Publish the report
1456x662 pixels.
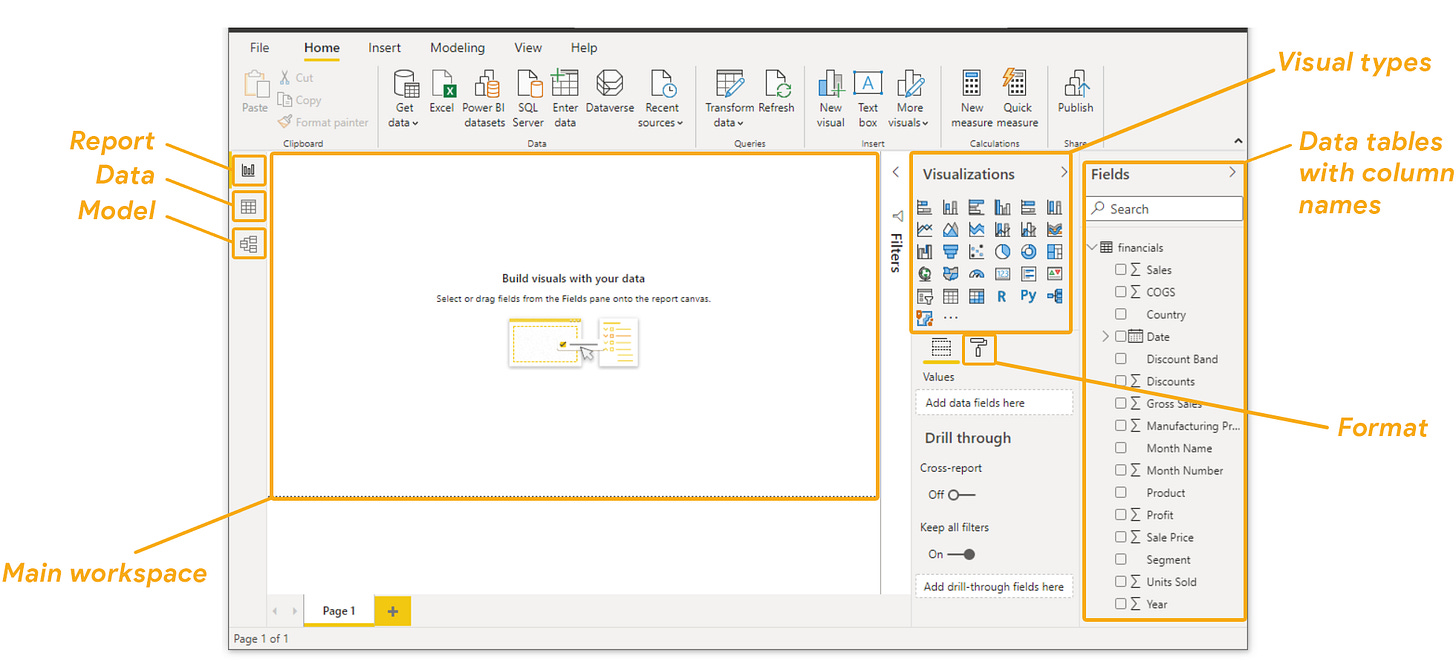[x=1076, y=92]
